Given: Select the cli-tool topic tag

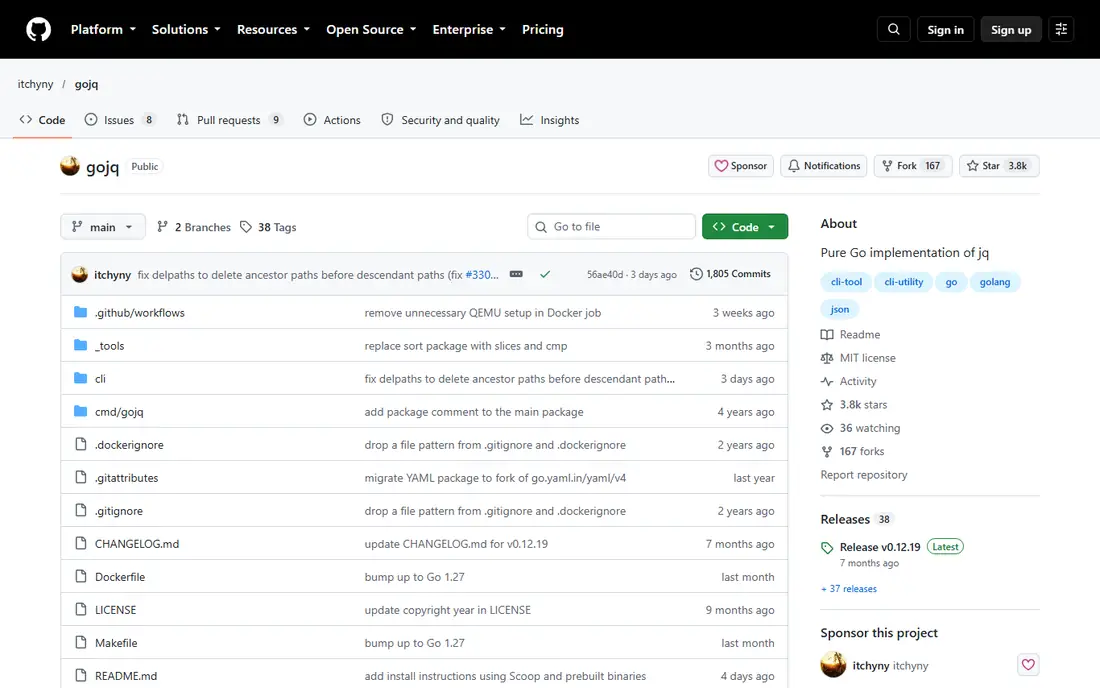Looking at the screenshot, I should [846, 281].
